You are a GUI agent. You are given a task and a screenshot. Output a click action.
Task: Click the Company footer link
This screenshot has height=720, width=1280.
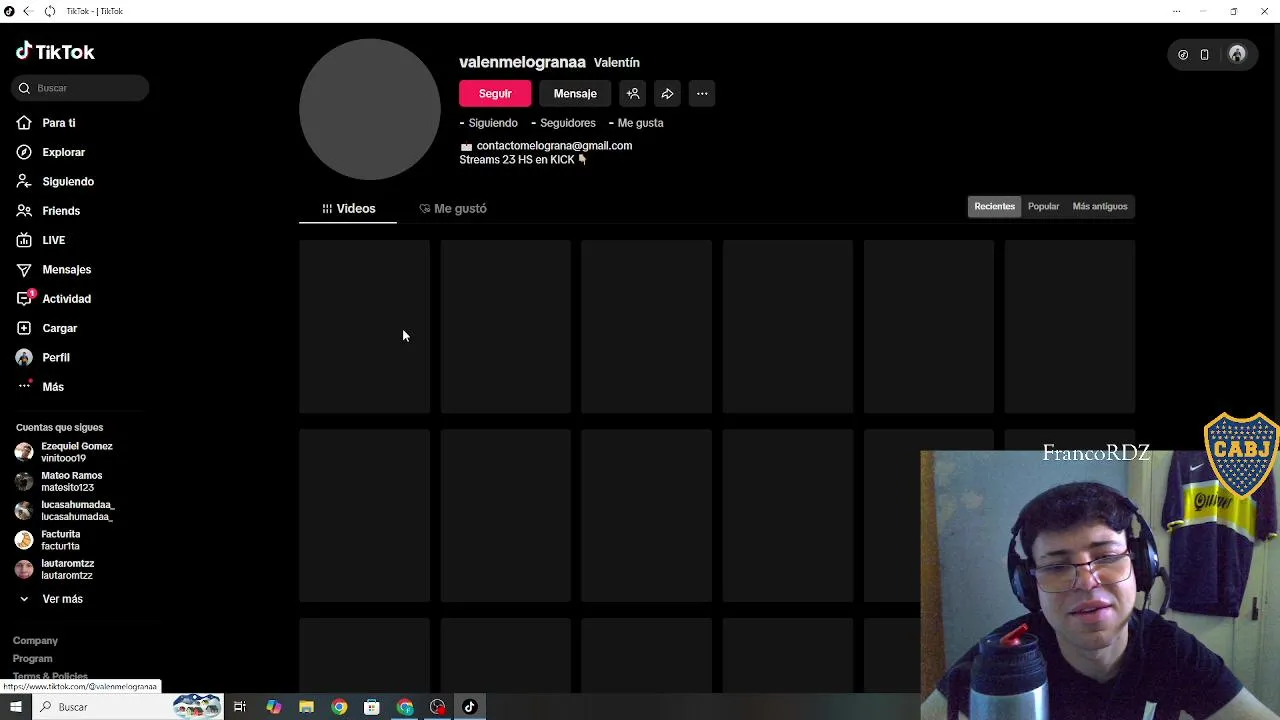[x=35, y=640]
